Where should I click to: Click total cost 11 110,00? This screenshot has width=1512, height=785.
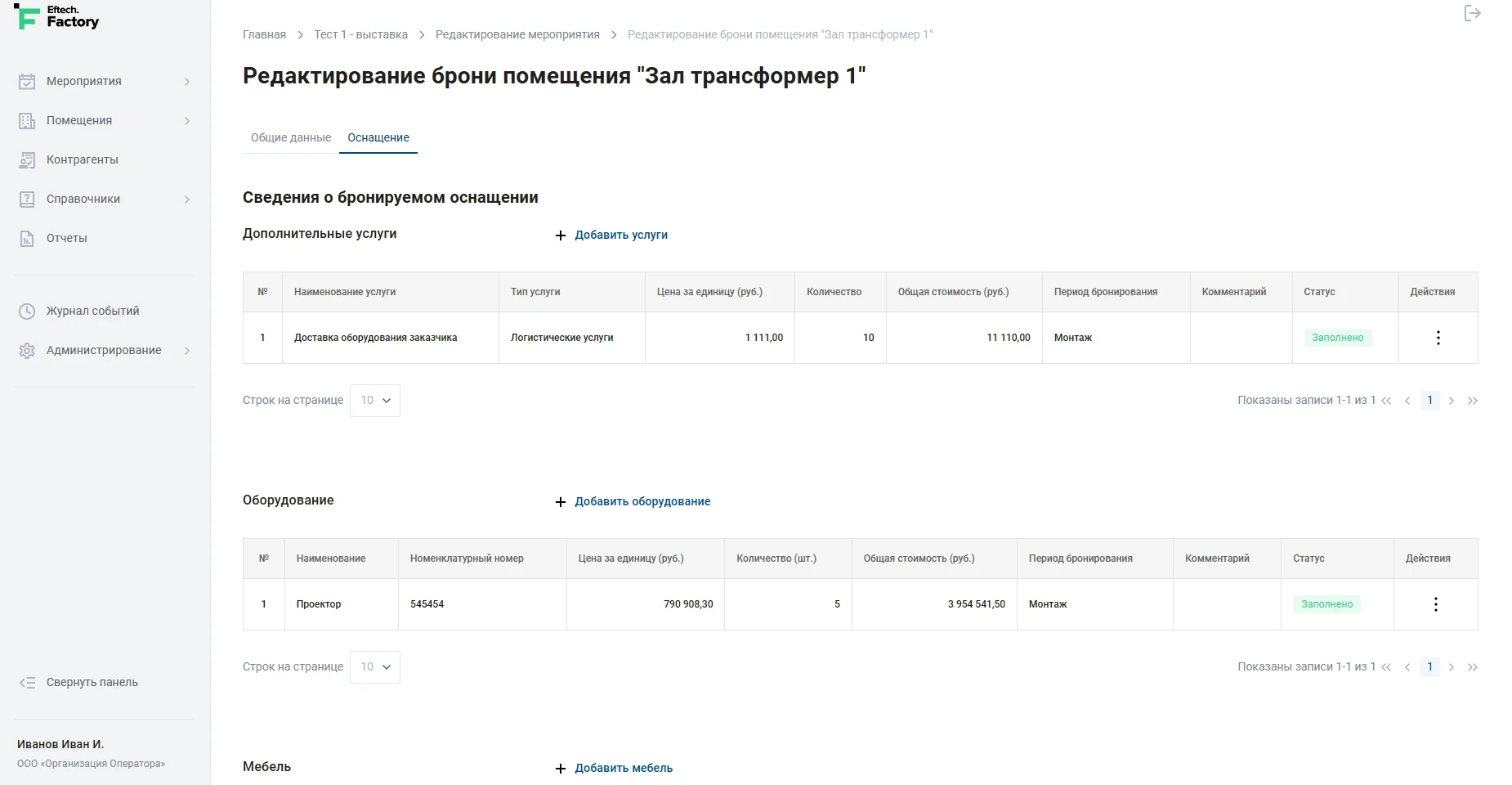click(1009, 338)
